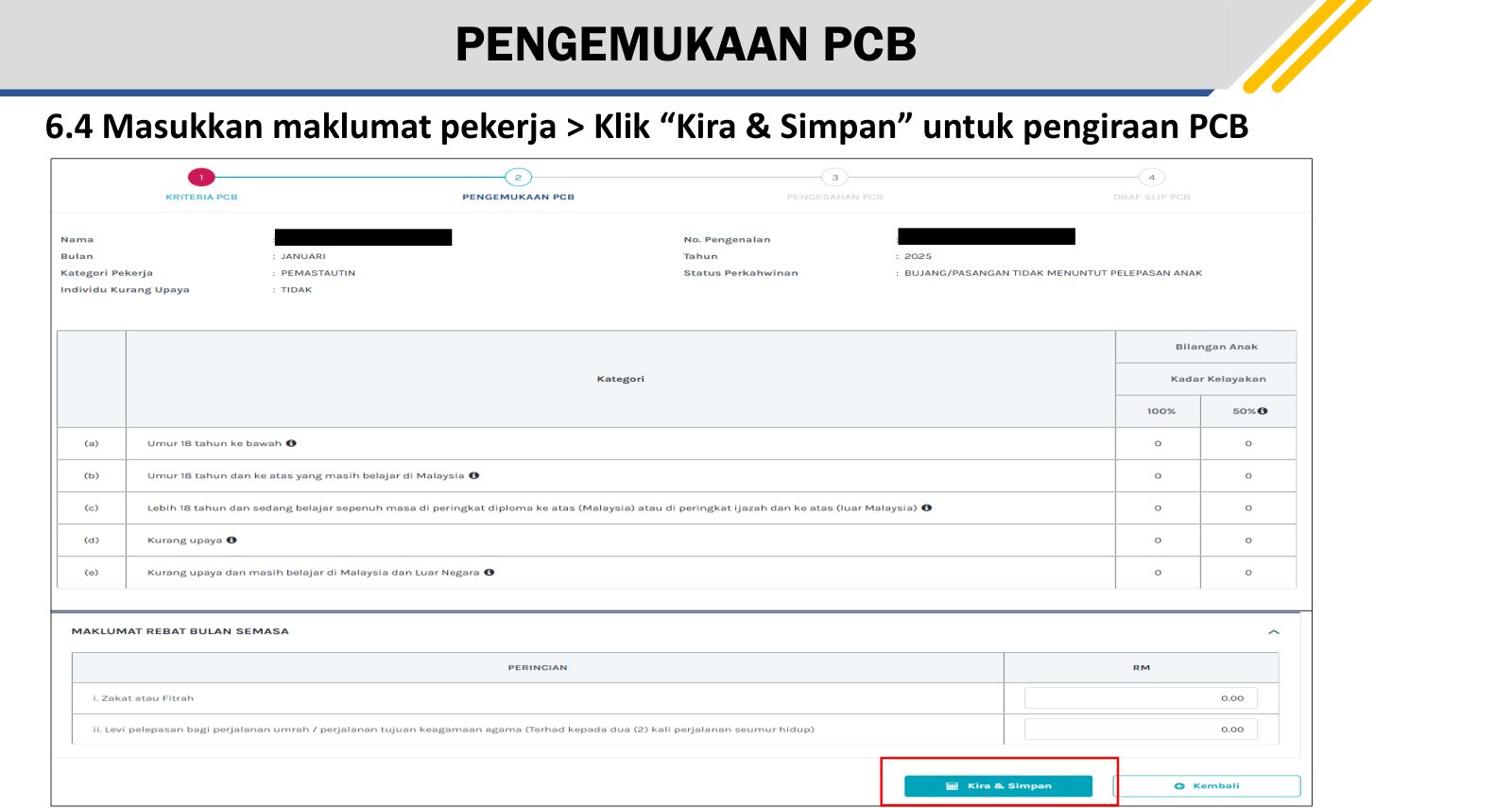Click the 100% count cell for row (b)
The width and height of the screenshot is (1512, 808).
(x=1158, y=475)
